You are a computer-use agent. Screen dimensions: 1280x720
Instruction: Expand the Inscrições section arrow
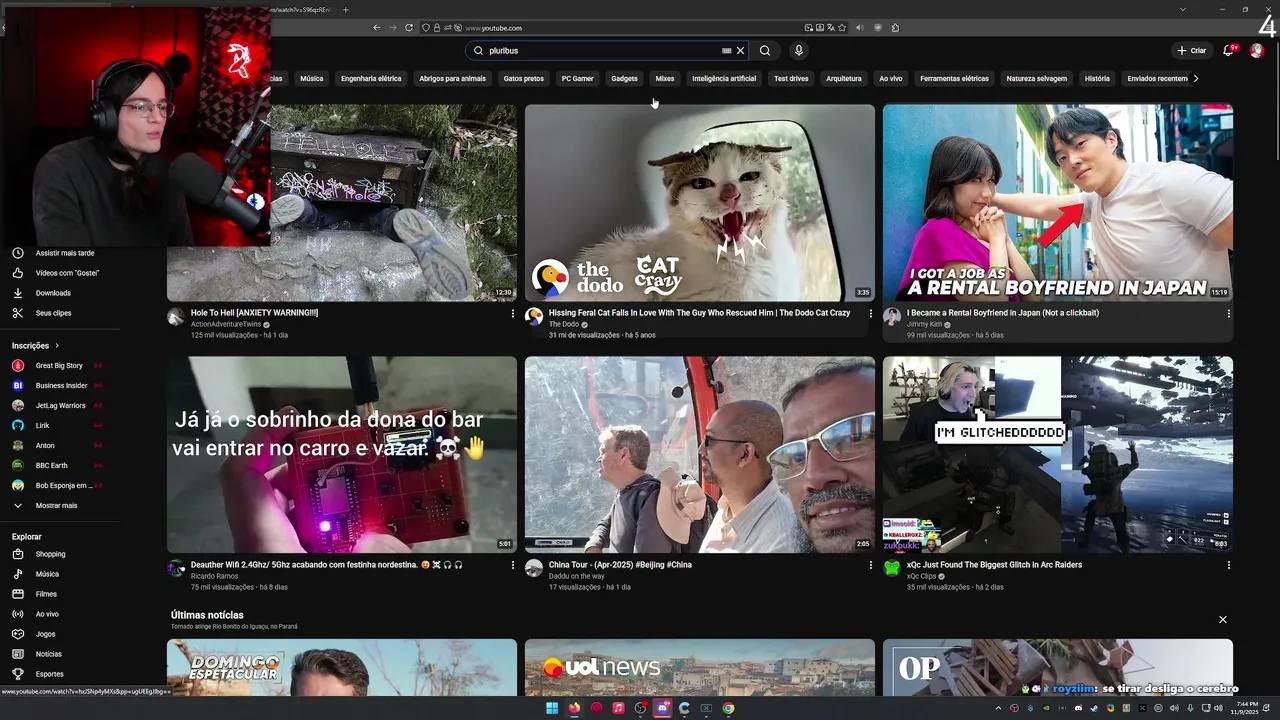coord(57,346)
